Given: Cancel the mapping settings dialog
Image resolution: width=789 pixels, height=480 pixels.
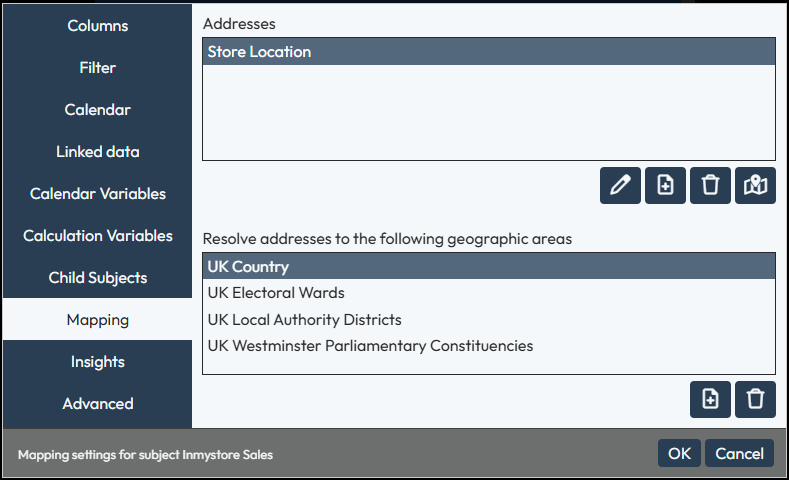Looking at the screenshot, I should 739,453.
